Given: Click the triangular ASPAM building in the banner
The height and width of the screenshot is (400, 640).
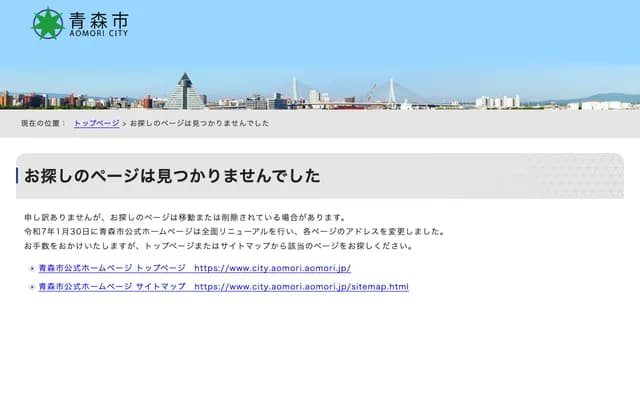Looking at the screenshot, I should point(184,91).
